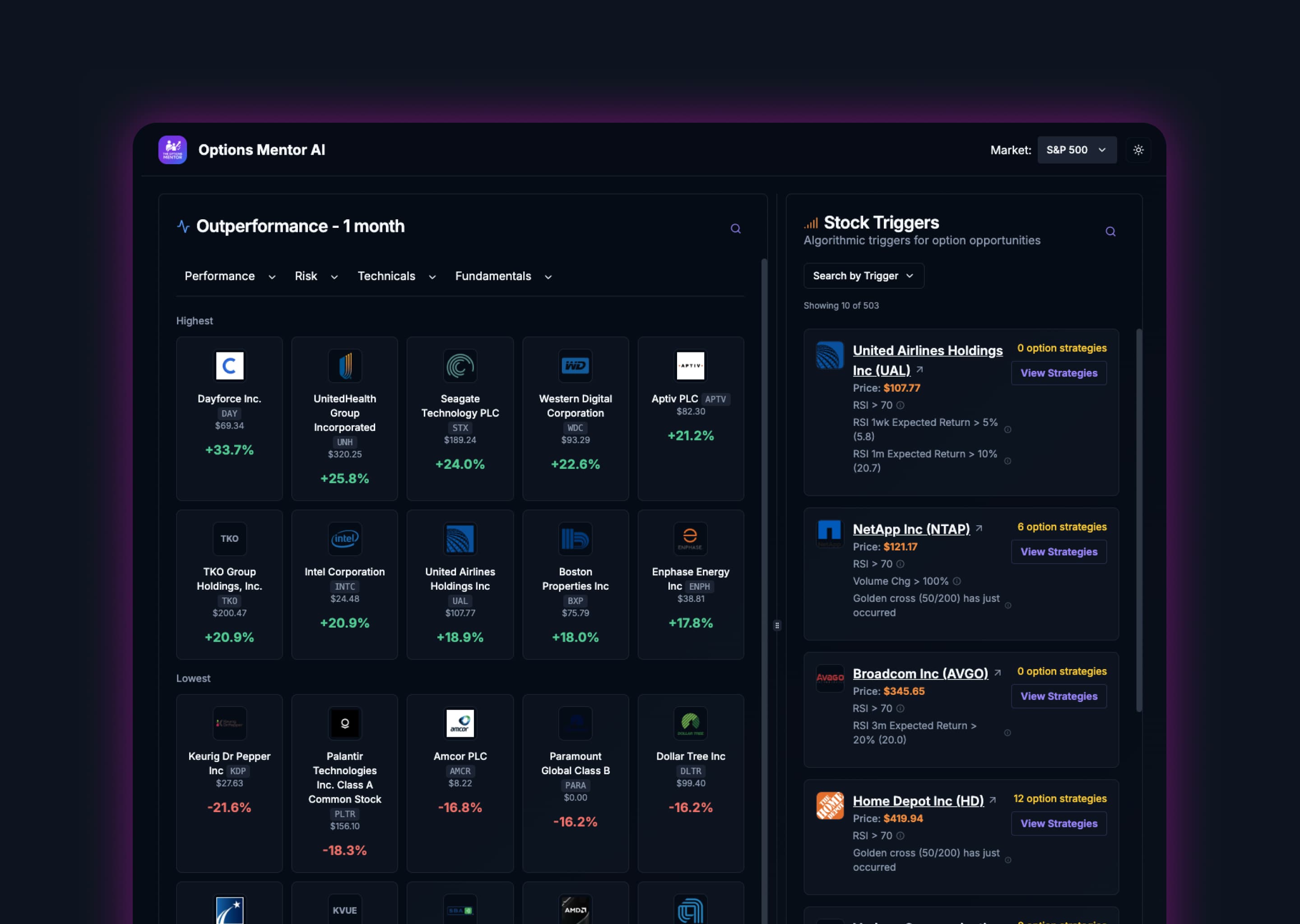Click the Options Mentor AI logo icon
The width and height of the screenshot is (1300, 924).
172,150
